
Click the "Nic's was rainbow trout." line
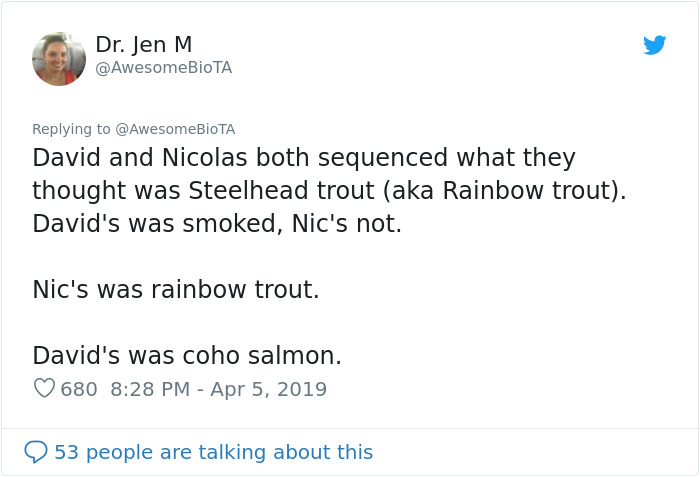pyautogui.click(x=175, y=290)
